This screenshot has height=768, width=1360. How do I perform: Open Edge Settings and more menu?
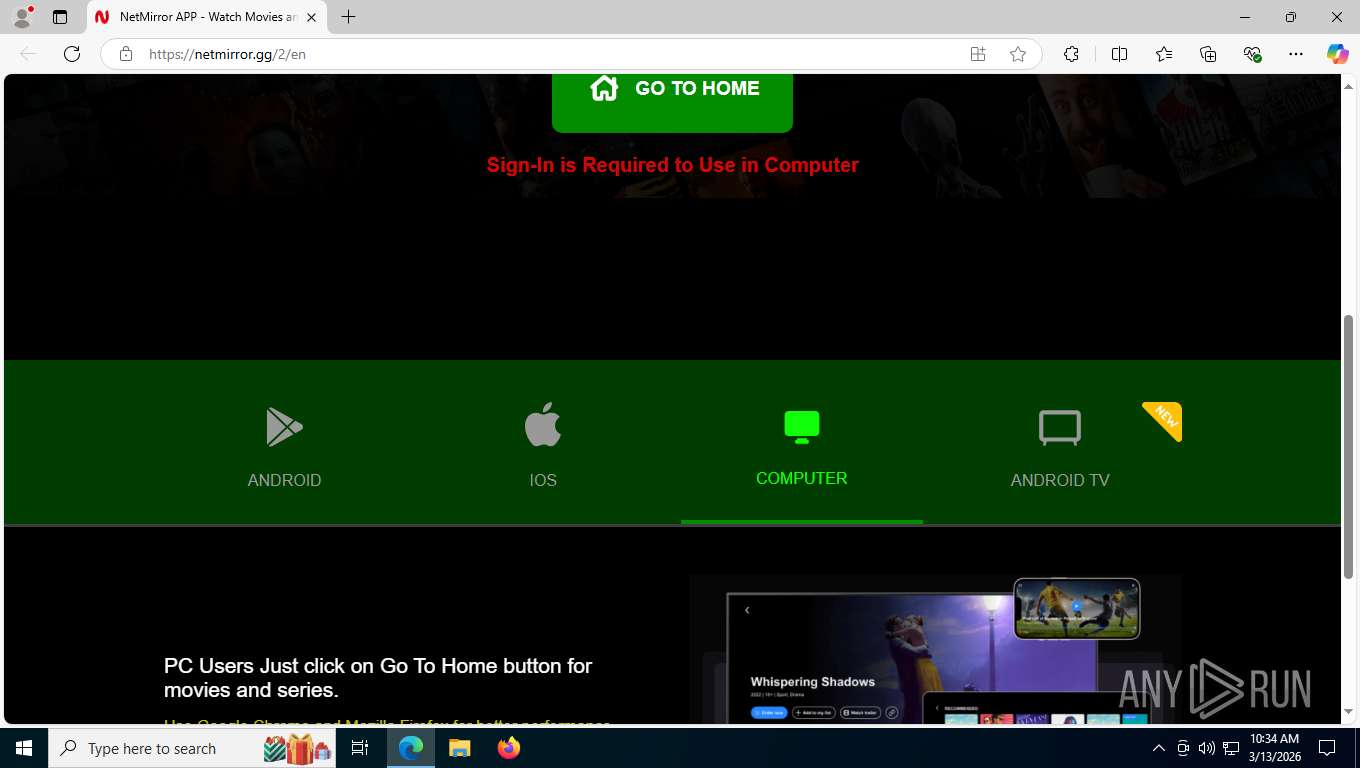[x=1296, y=54]
